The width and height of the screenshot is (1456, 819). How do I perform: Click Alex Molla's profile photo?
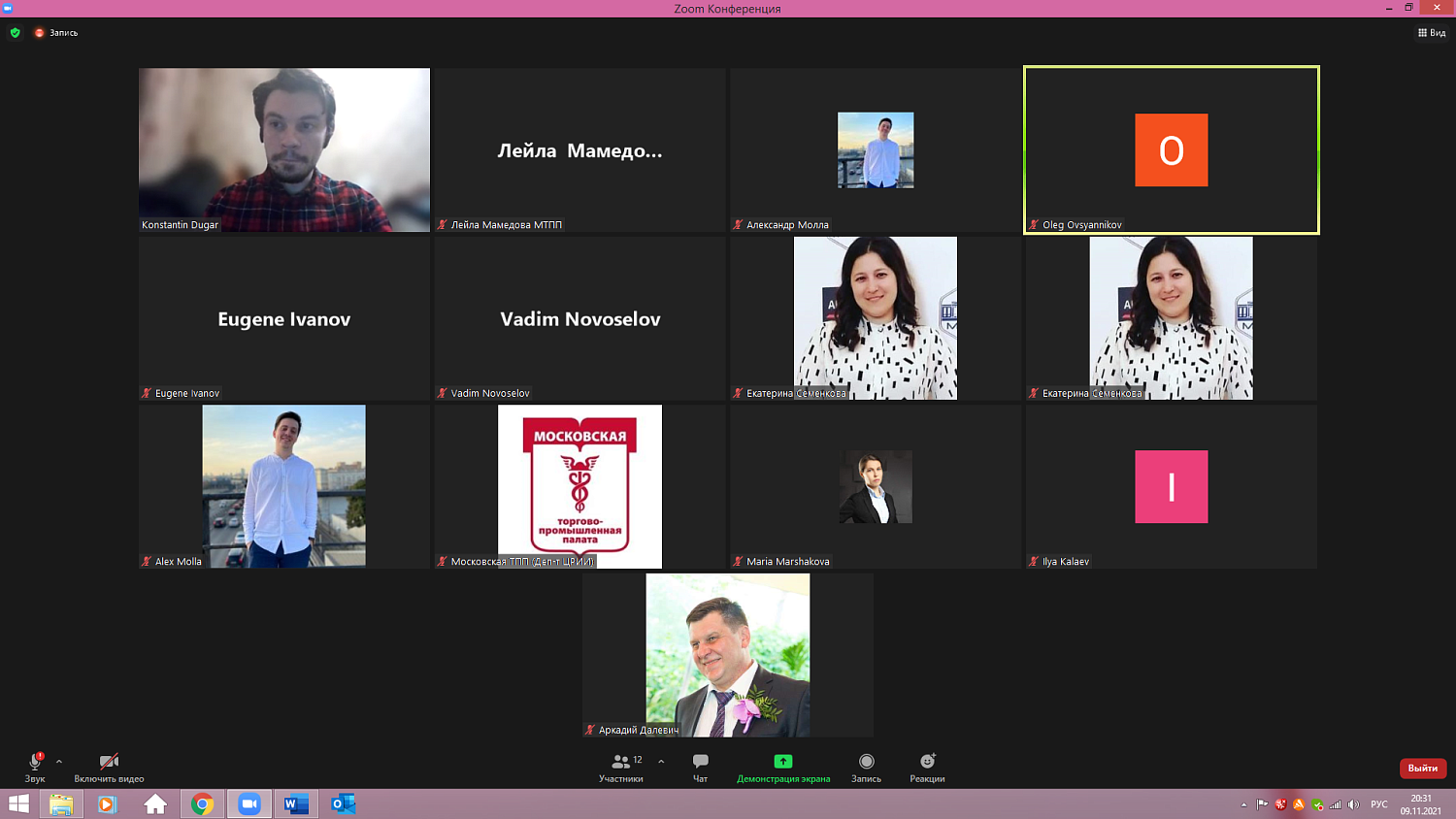tap(284, 486)
